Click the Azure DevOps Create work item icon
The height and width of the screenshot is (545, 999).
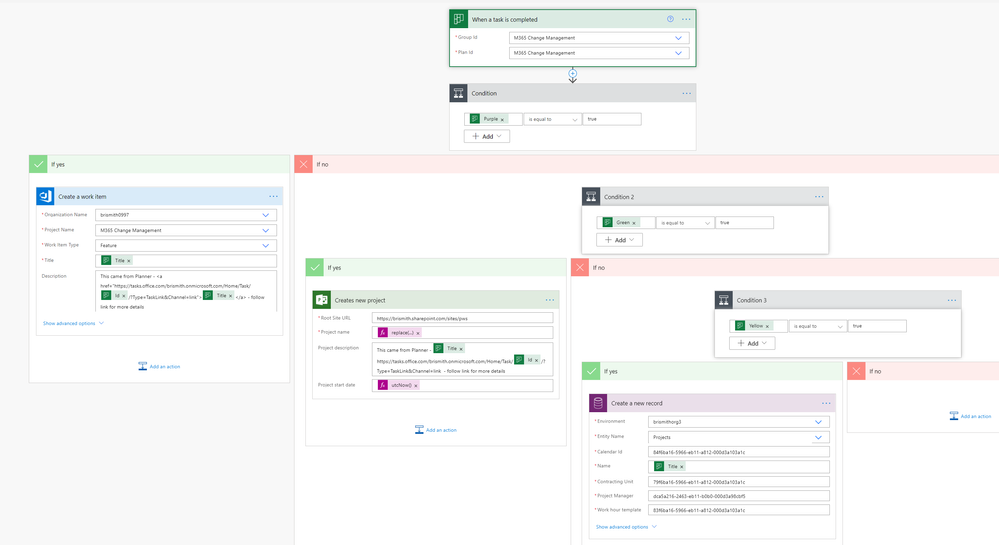(x=45, y=196)
